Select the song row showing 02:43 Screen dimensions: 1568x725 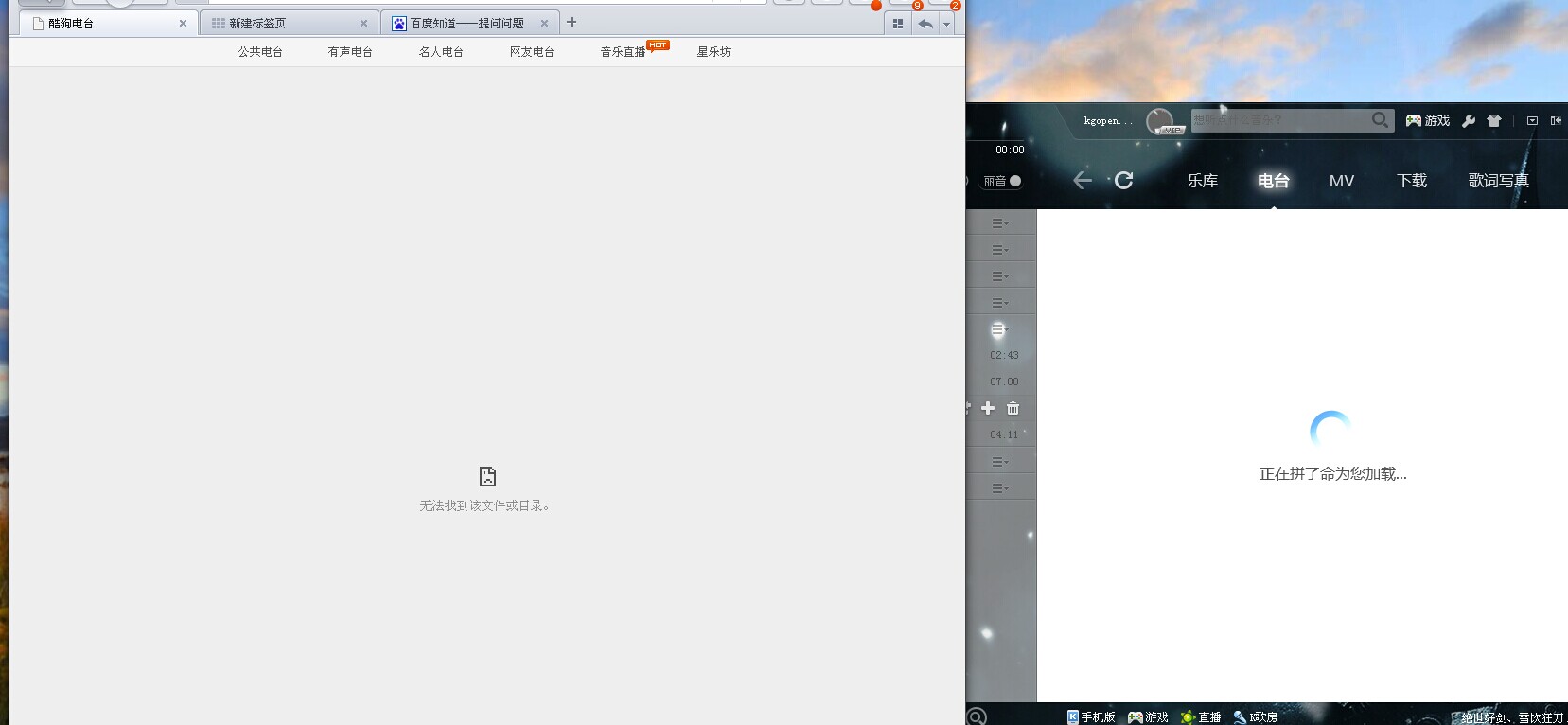pyautogui.click(x=1001, y=356)
